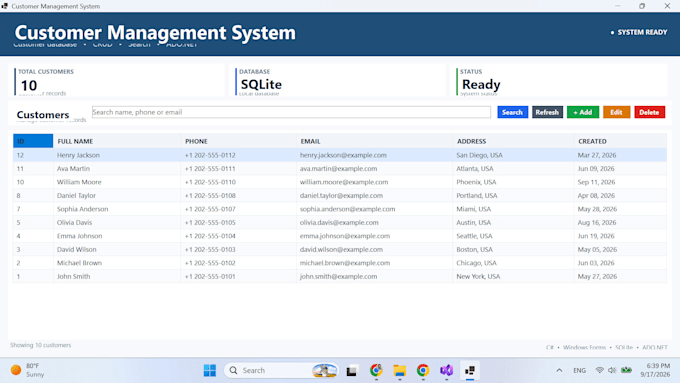Image resolution: width=680 pixels, height=383 pixels.
Task: Click address Seattle, USA
Action: (474, 236)
